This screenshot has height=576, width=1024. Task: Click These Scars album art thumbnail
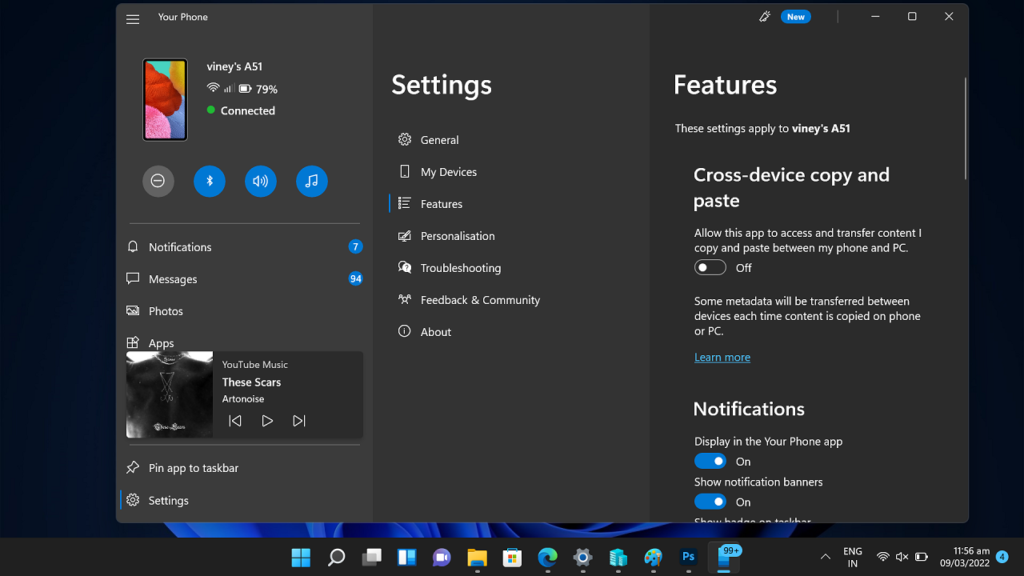[169, 394]
